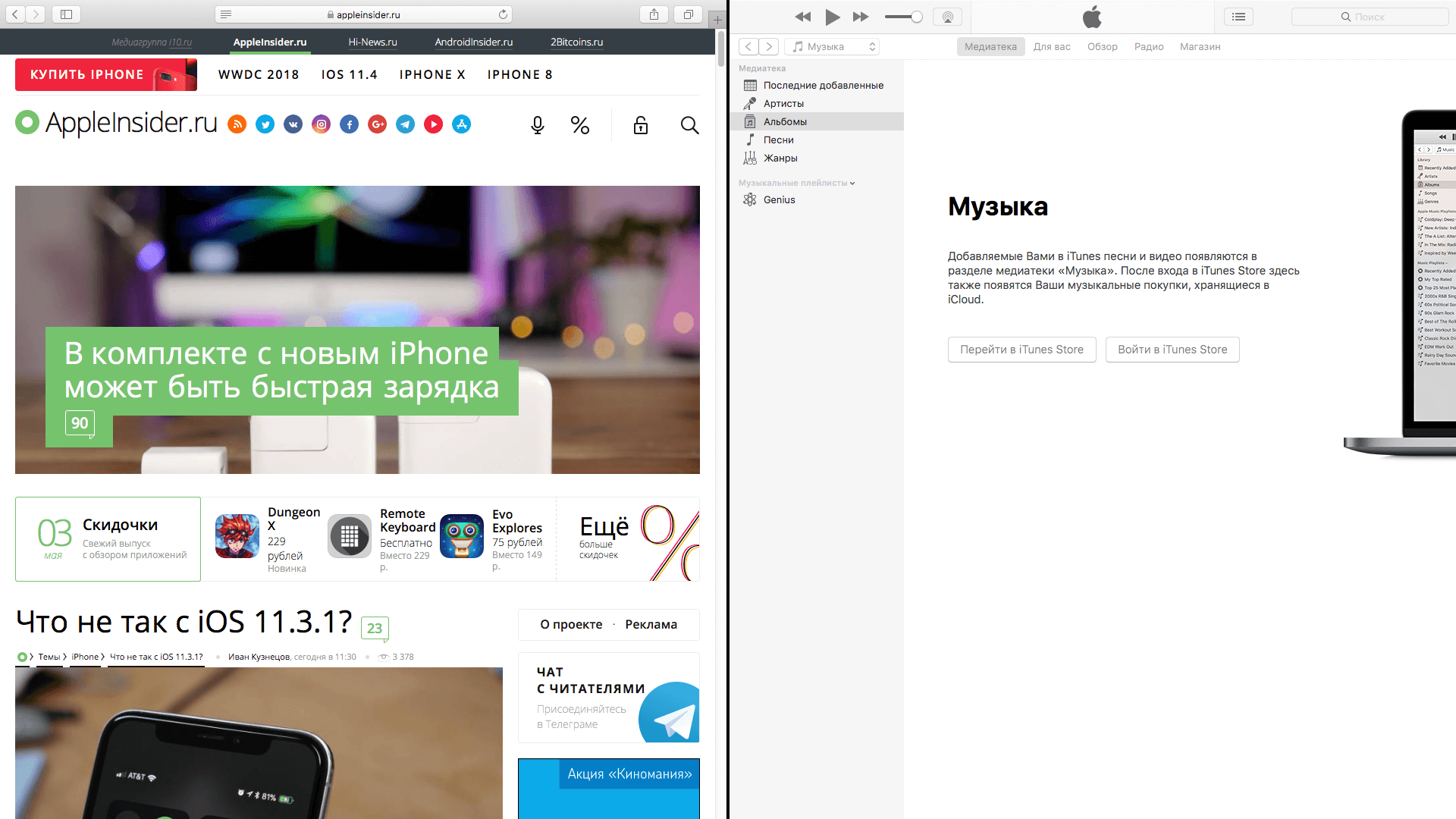This screenshot has height=819, width=1456.
Task: Click Войти в iTunes Store button
Action: point(1172,350)
